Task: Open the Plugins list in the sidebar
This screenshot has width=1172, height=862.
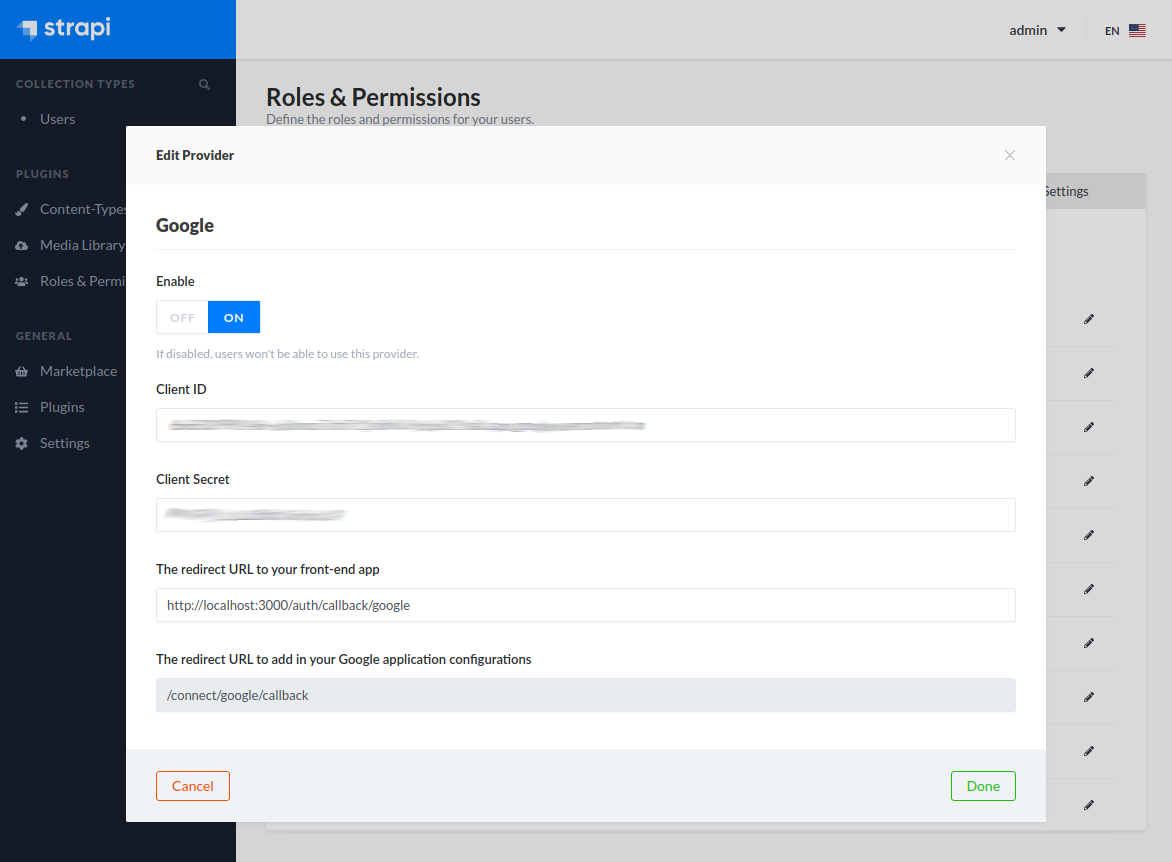Action: 62,407
